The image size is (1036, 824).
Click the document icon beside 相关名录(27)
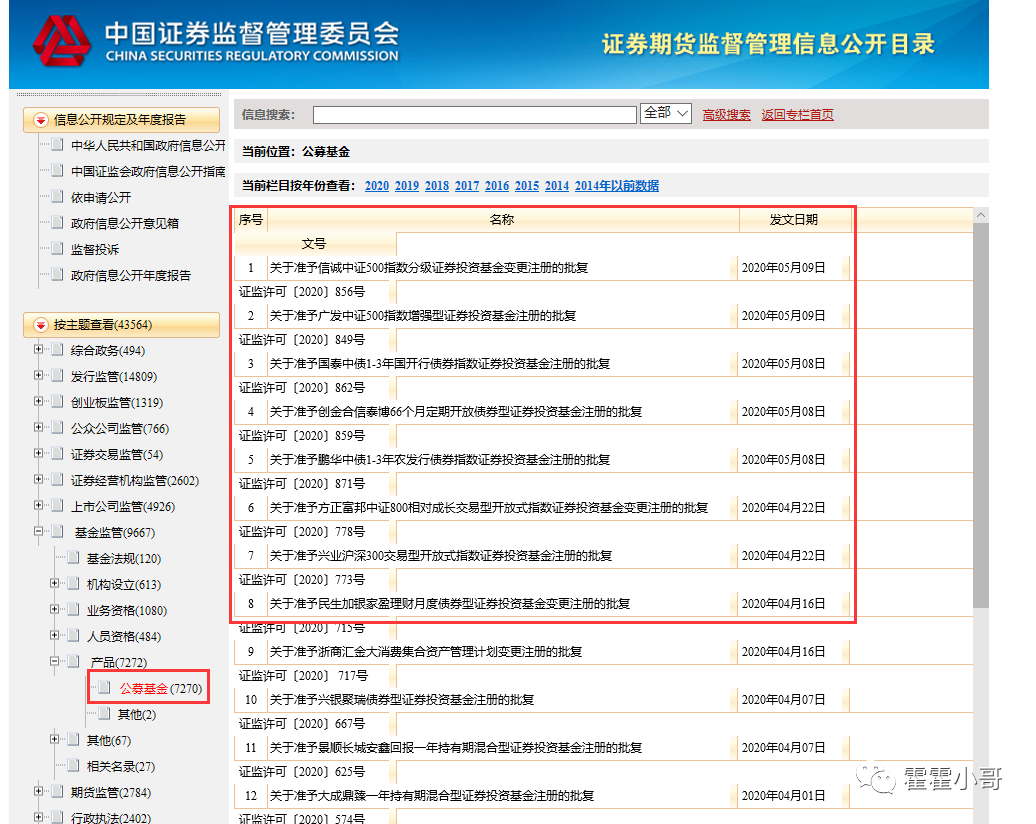[74, 766]
